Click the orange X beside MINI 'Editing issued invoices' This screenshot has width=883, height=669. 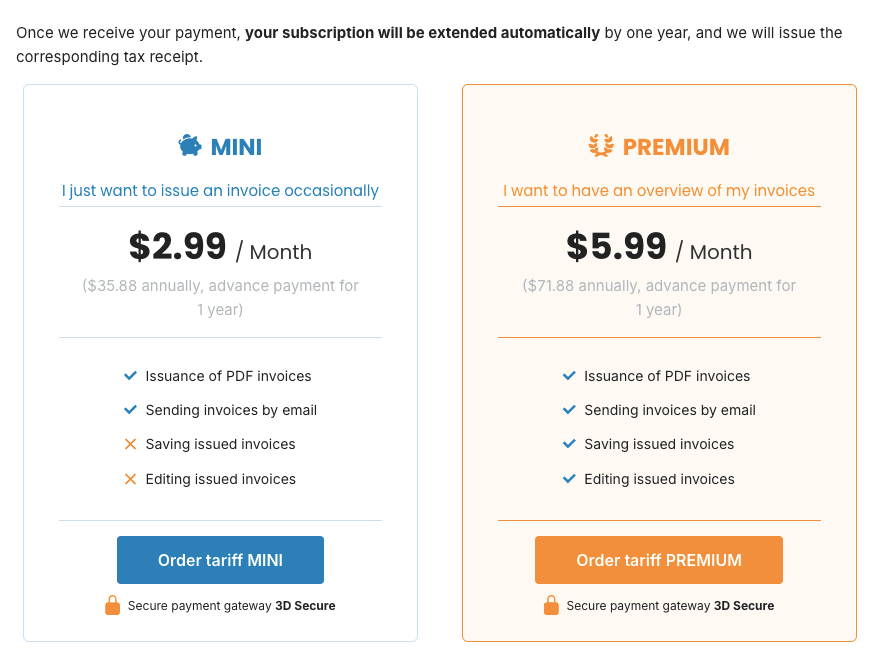coord(130,479)
